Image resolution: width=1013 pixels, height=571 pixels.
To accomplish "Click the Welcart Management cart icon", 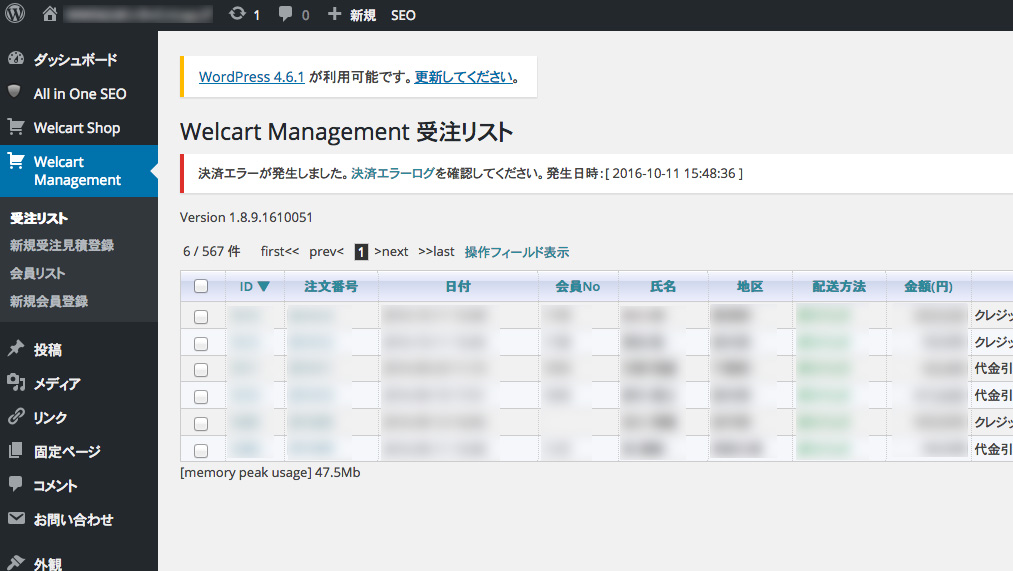I will 16,161.
